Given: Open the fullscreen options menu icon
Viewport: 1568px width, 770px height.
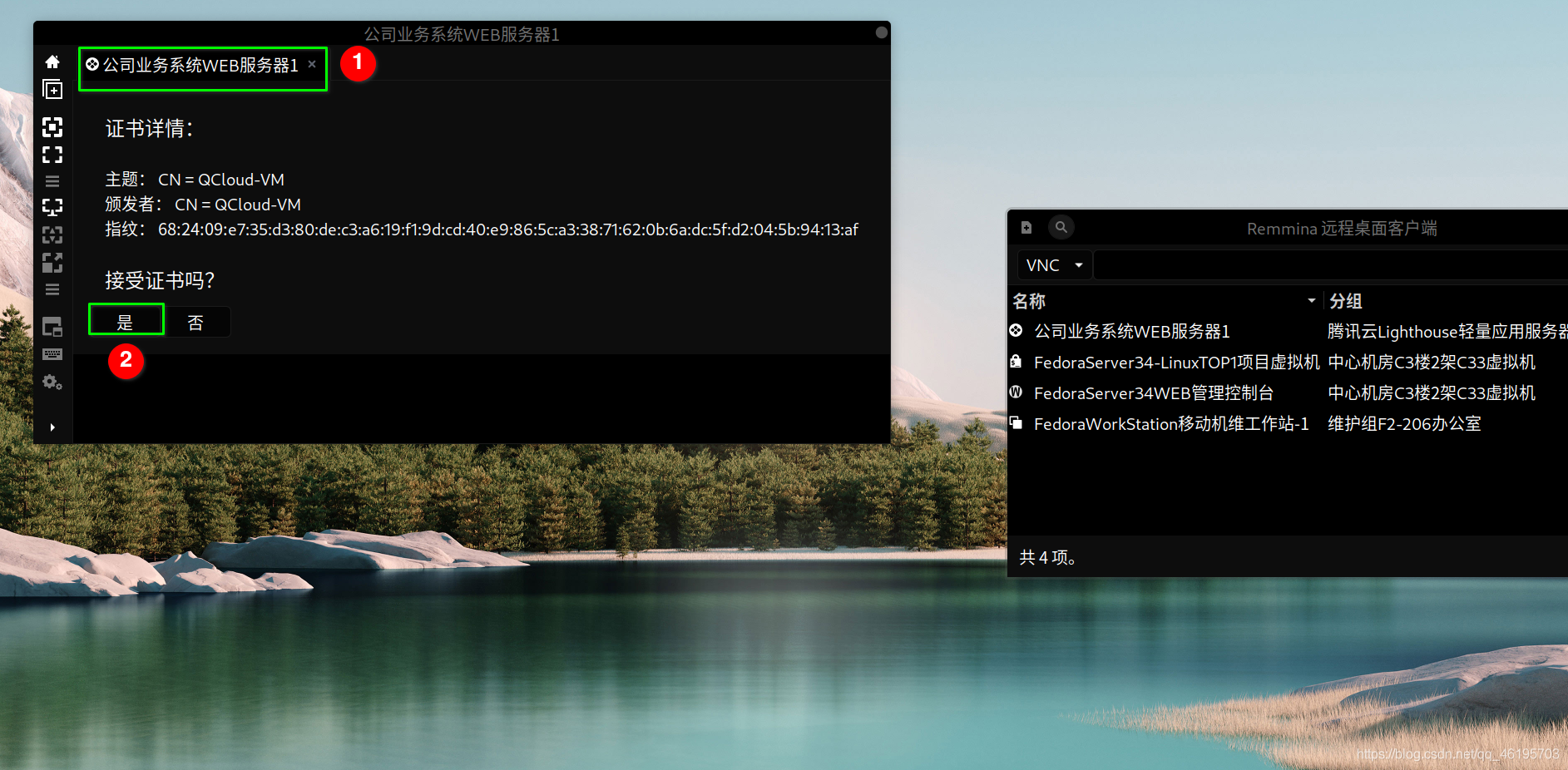Looking at the screenshot, I should tap(52, 181).
